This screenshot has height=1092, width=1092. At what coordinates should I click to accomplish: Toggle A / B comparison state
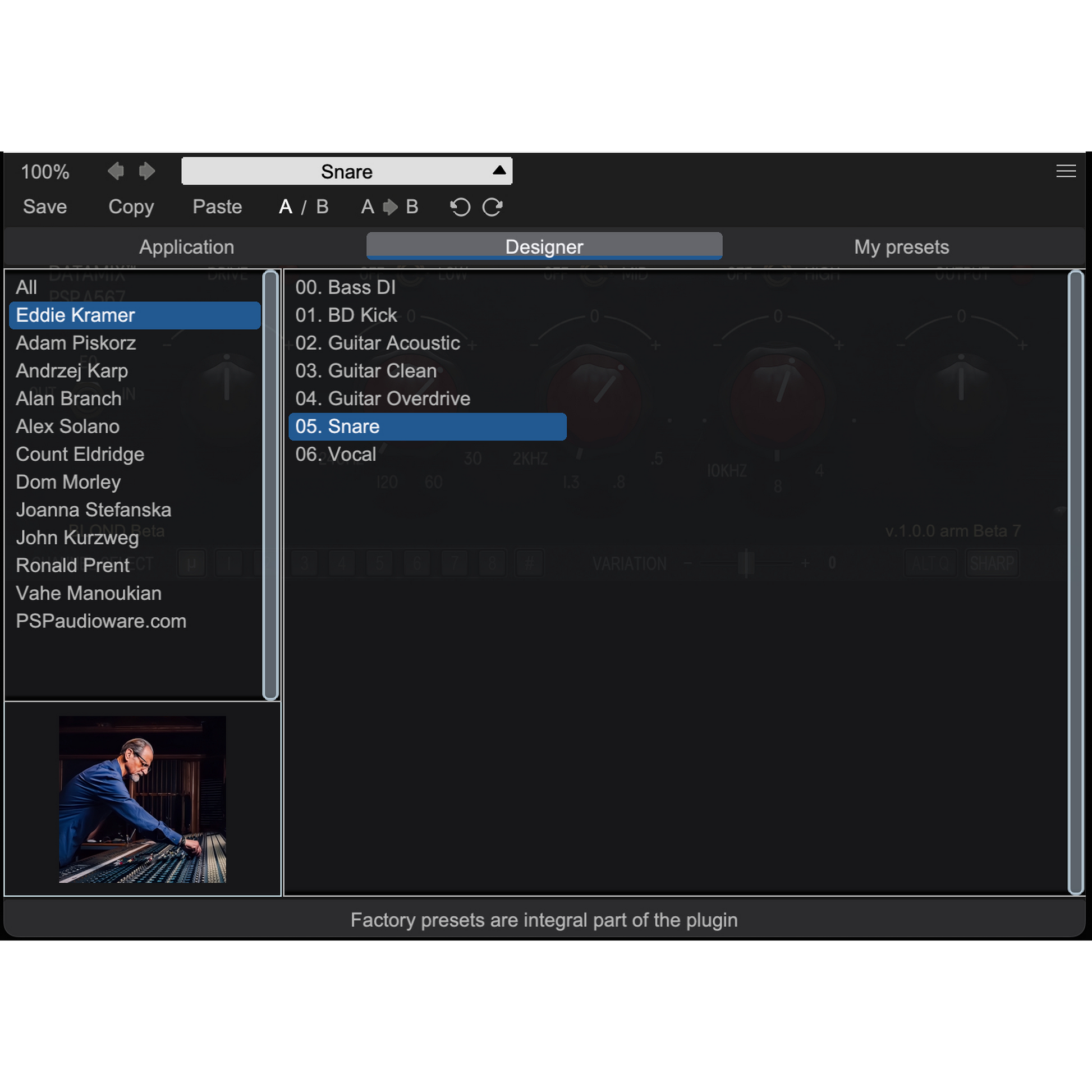point(304,207)
